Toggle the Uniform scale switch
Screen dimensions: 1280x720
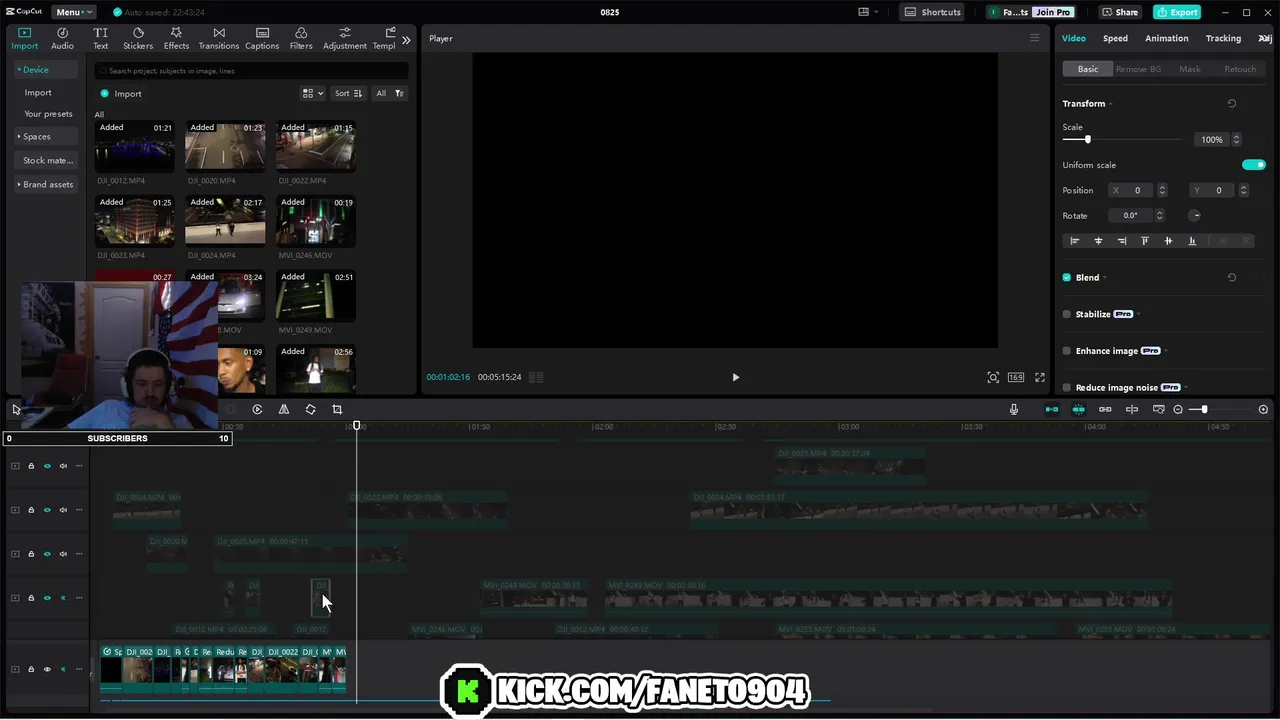point(1254,165)
